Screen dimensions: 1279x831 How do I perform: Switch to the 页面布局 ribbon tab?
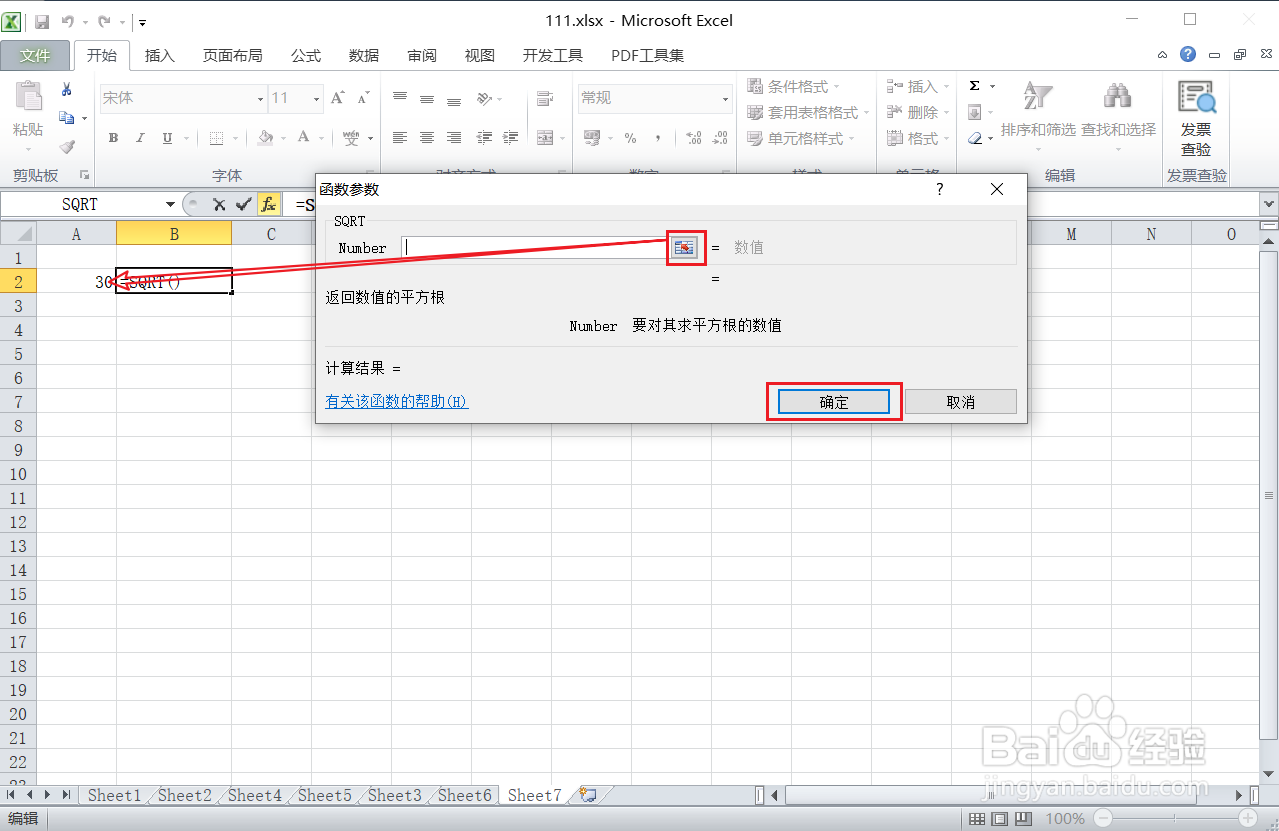coord(232,55)
